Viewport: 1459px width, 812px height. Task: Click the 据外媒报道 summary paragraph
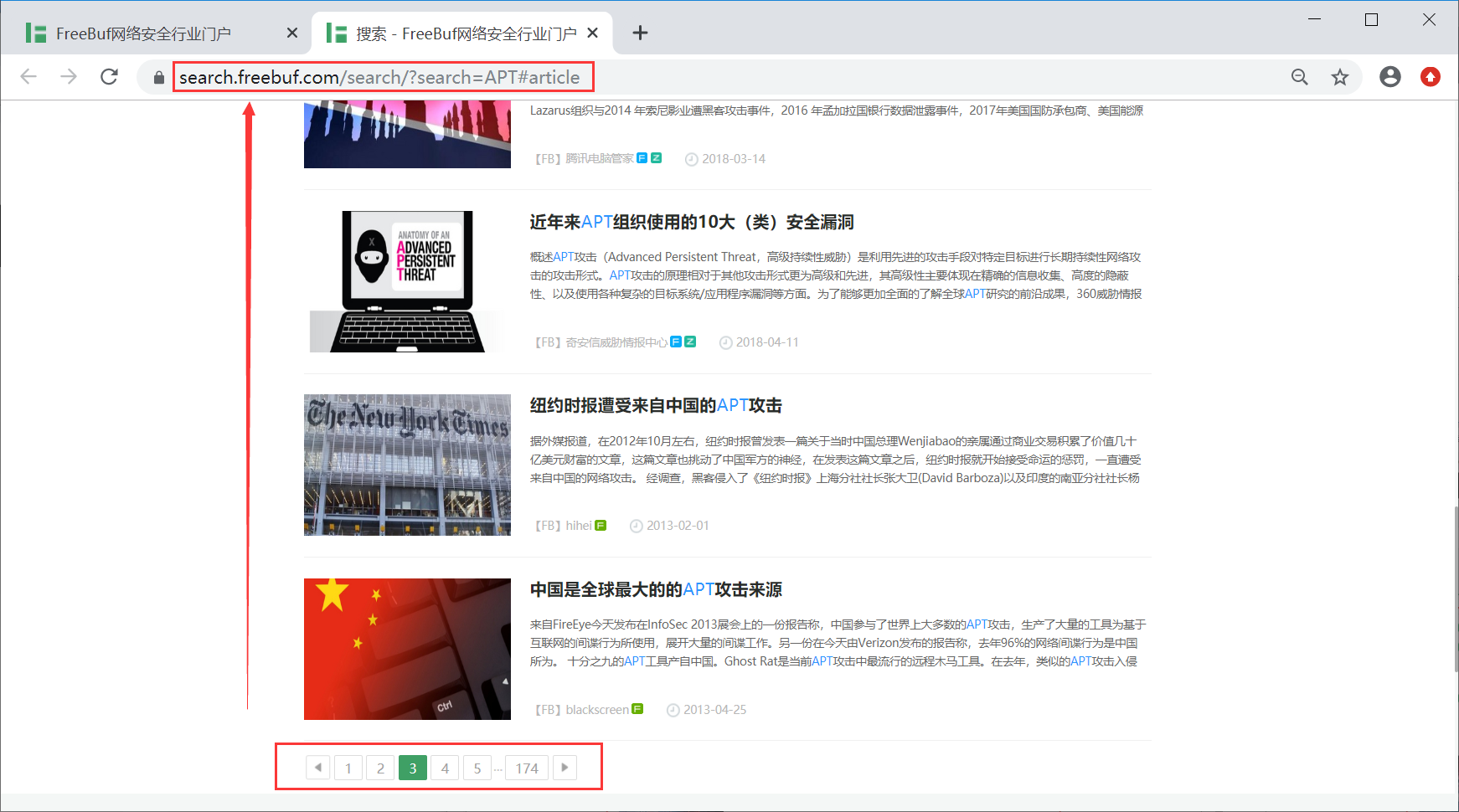click(836, 460)
